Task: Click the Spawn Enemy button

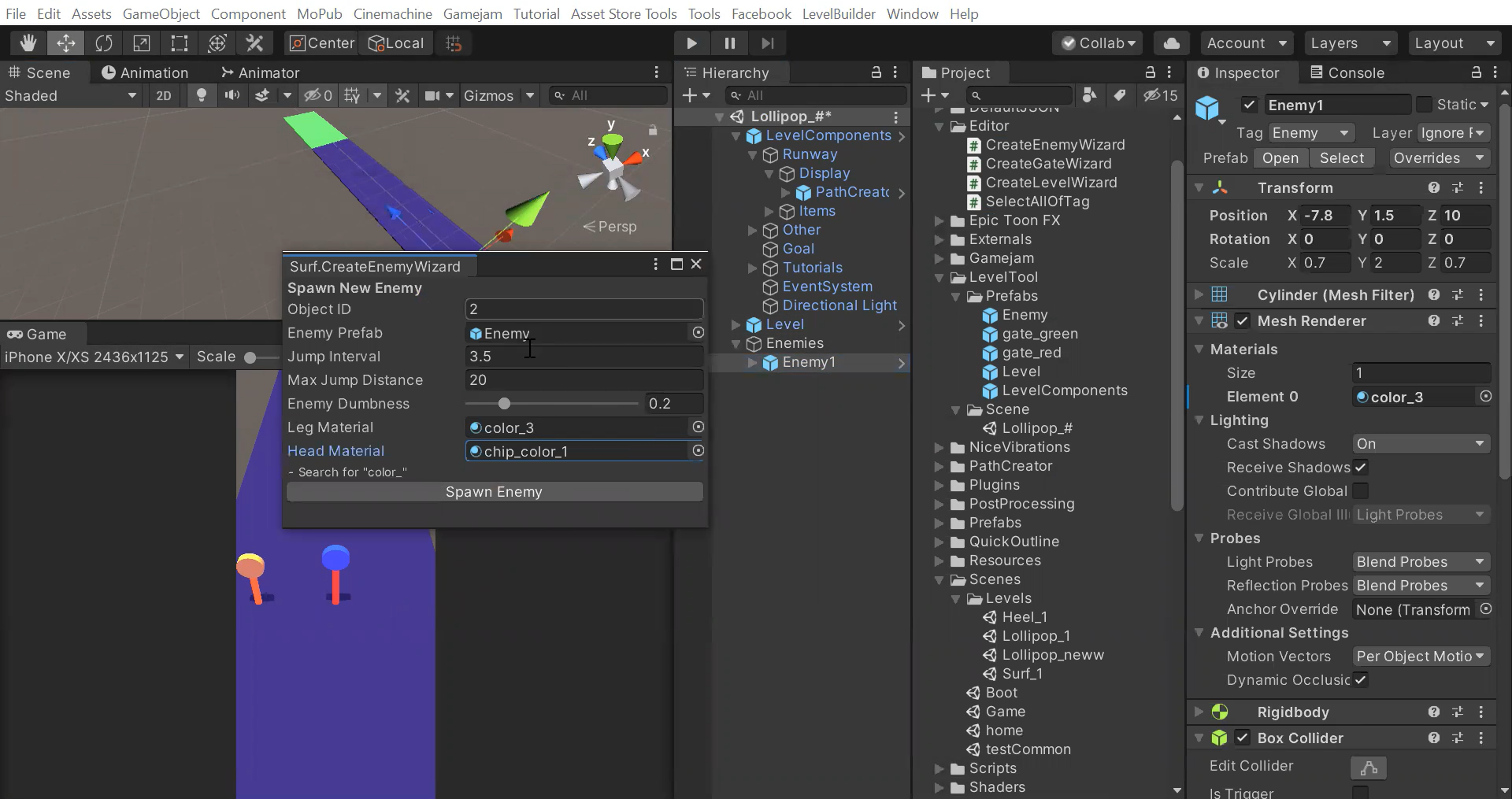Action: pos(494,492)
